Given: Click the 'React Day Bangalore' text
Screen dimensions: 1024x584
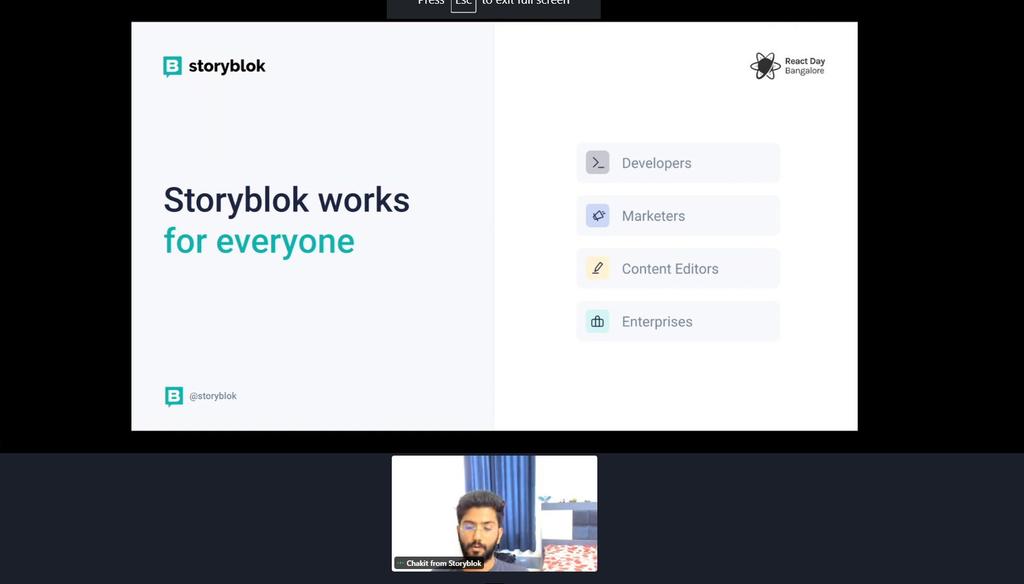Looking at the screenshot, I should [805, 66].
